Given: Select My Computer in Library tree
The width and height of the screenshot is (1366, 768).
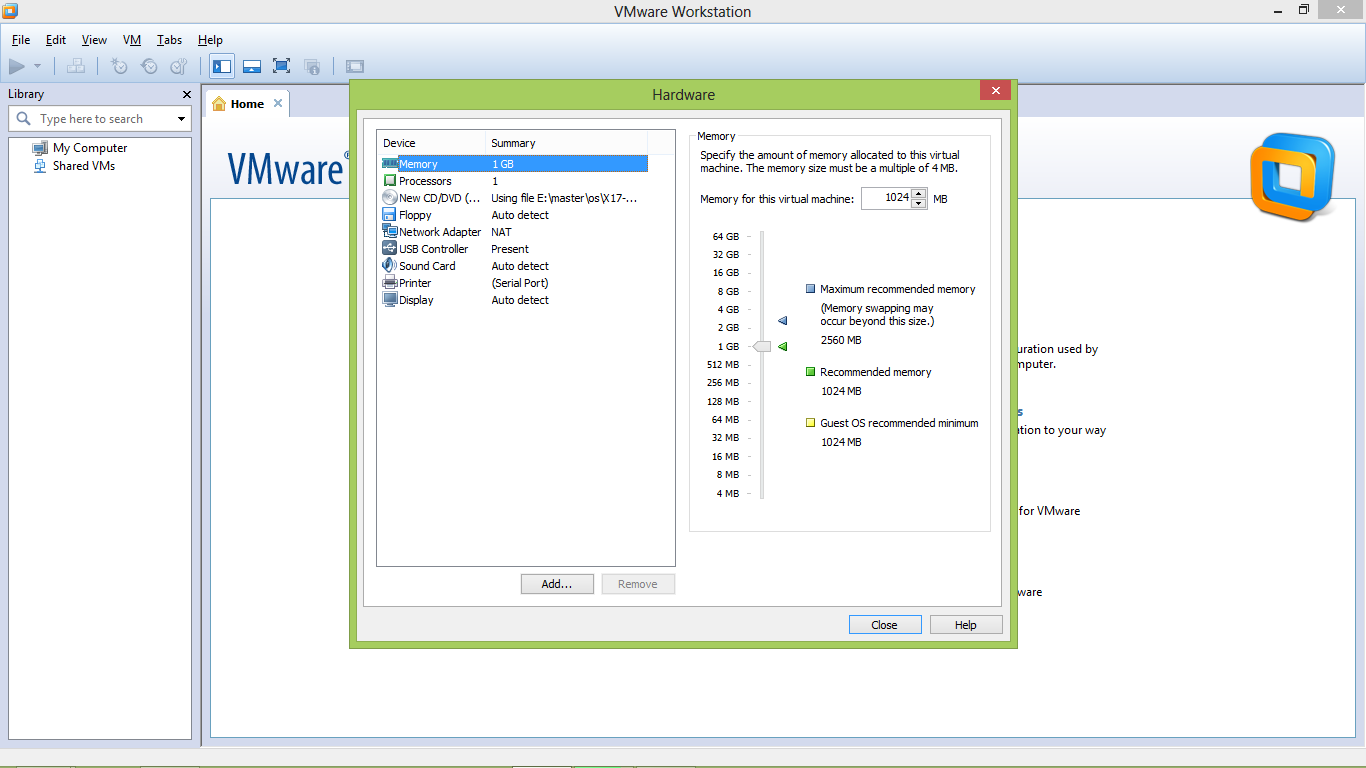Looking at the screenshot, I should click(90, 148).
